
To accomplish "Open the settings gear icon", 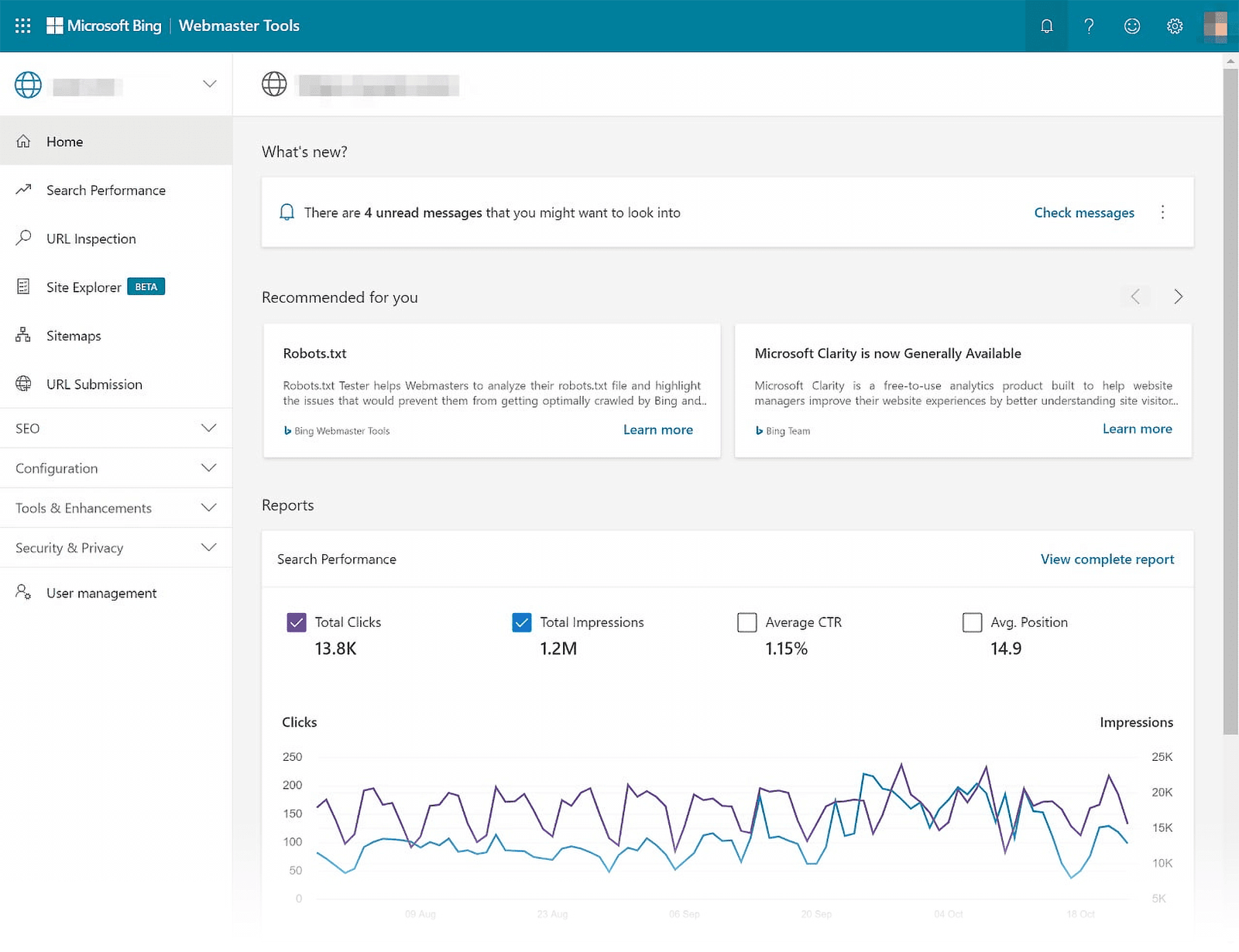I will [1175, 26].
